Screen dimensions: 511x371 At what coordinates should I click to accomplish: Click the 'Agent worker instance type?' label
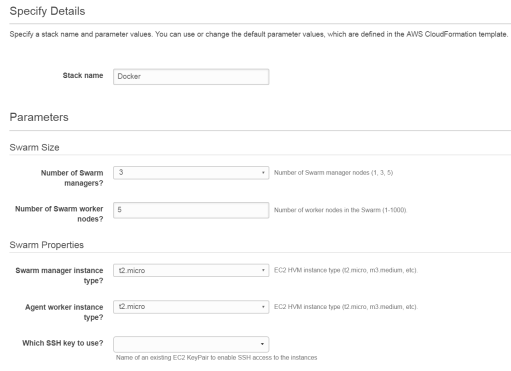point(64,312)
